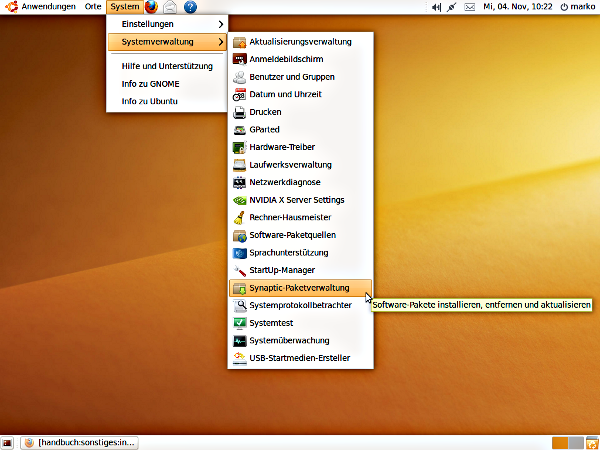Click the Hardware-Treiber icon
This screenshot has width=600, height=450.
click(240, 147)
